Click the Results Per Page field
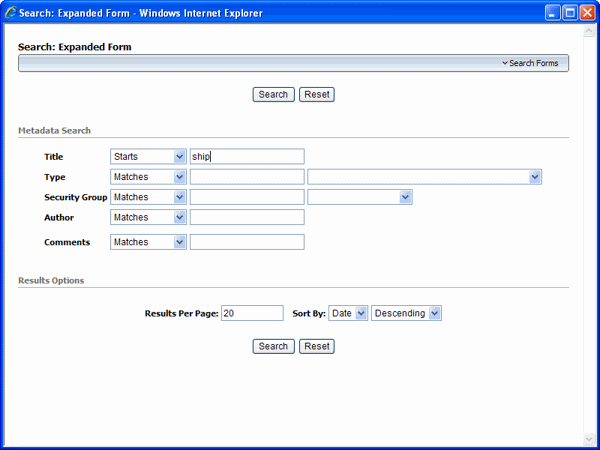This screenshot has width=600, height=450. (252, 313)
